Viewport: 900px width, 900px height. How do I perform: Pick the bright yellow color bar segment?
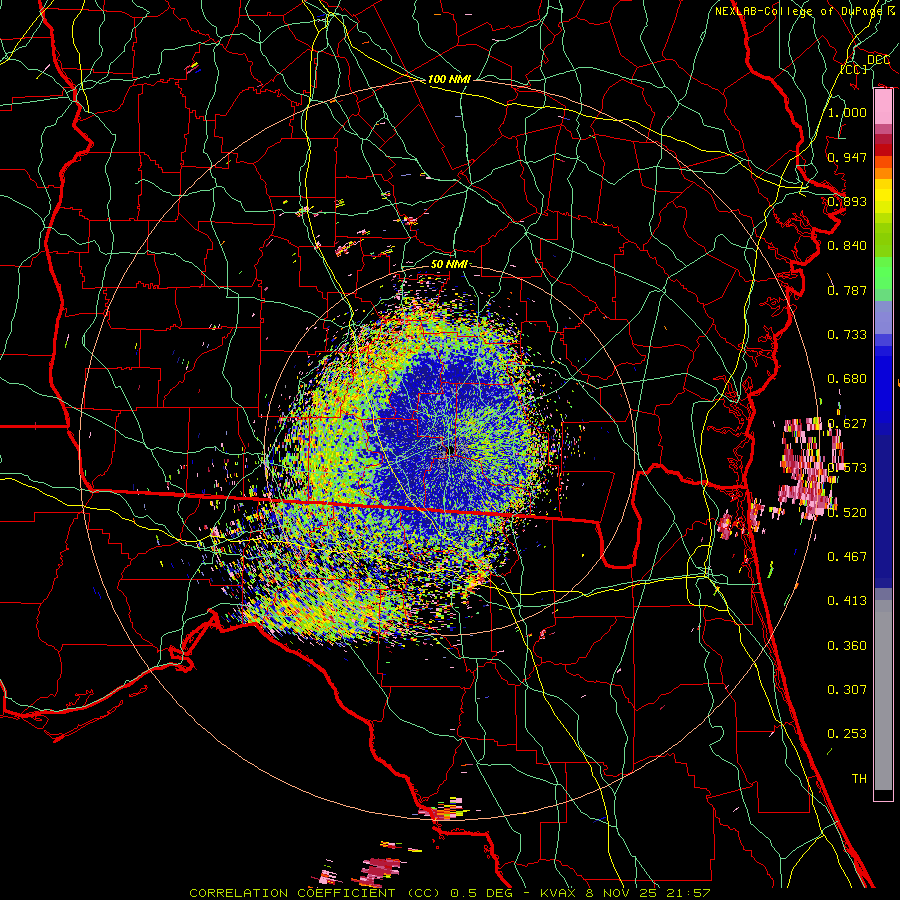pos(883,197)
